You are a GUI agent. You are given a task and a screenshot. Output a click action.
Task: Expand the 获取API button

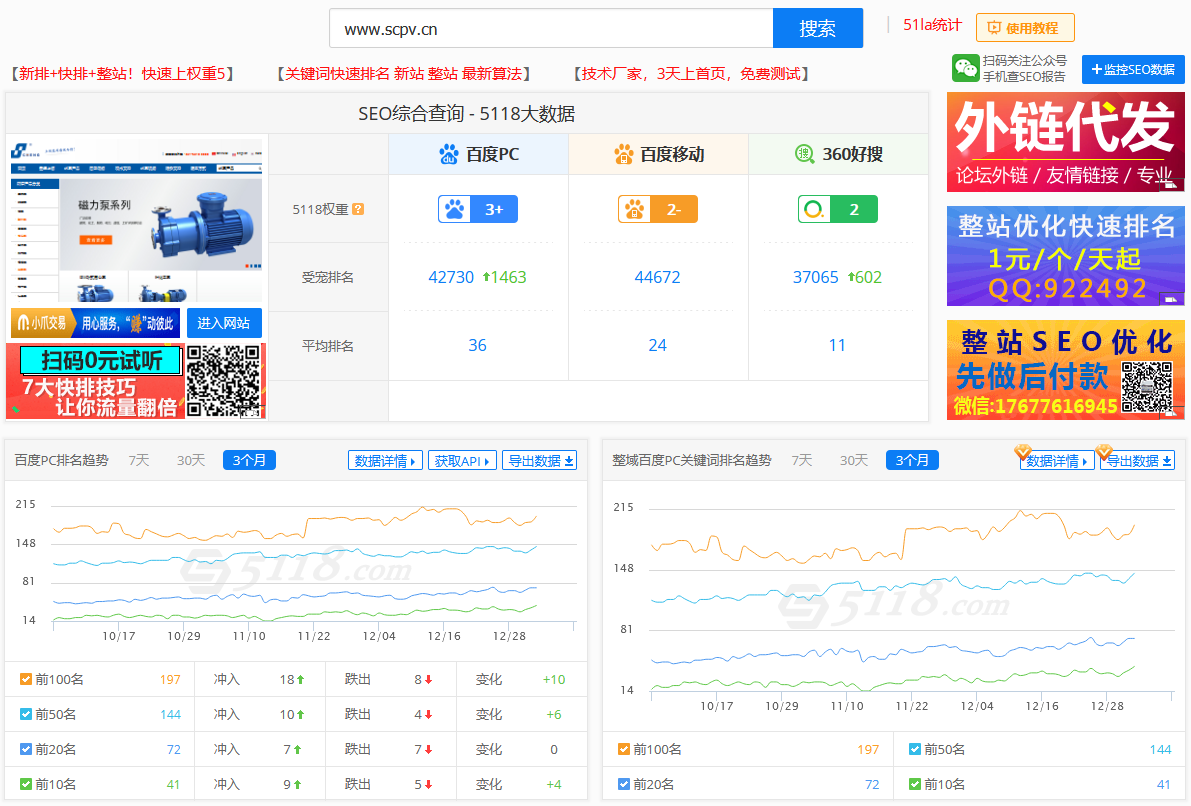(462, 460)
